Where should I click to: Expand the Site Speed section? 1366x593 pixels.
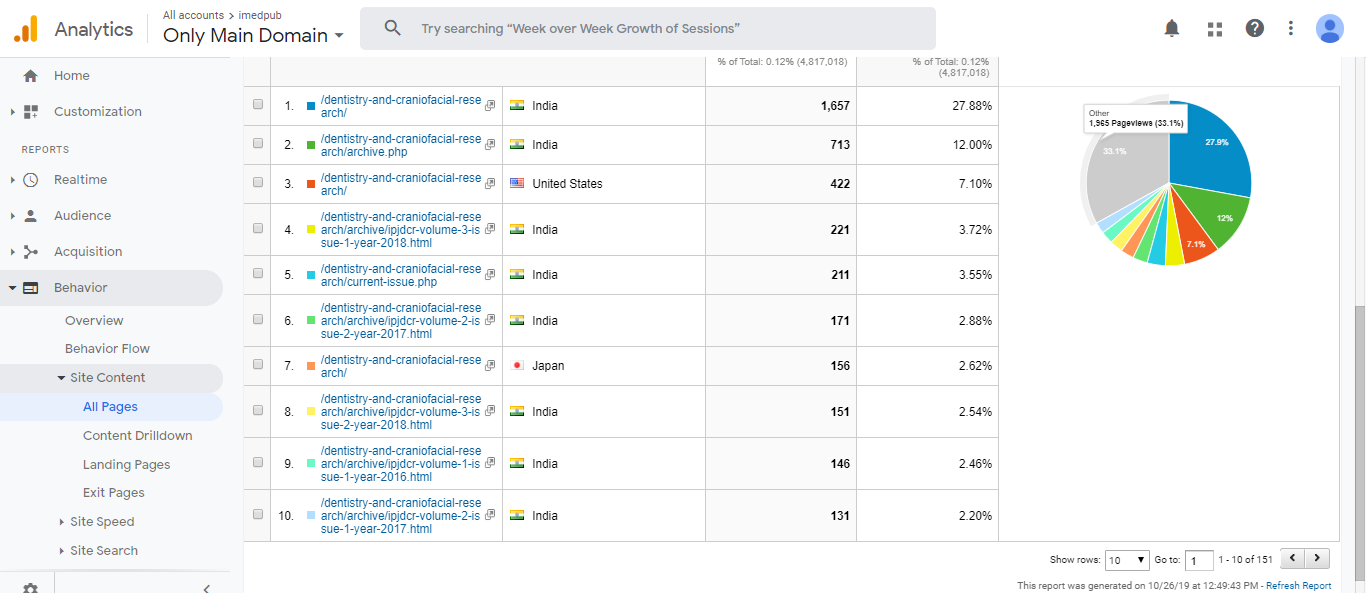101,522
